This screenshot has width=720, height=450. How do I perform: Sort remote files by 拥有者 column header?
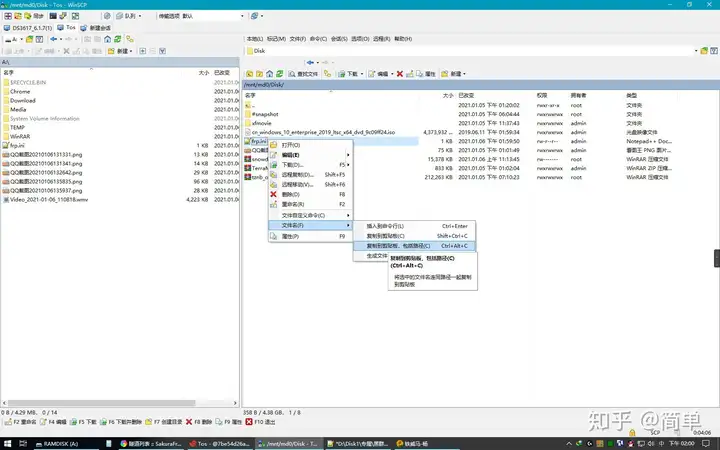(x=578, y=96)
